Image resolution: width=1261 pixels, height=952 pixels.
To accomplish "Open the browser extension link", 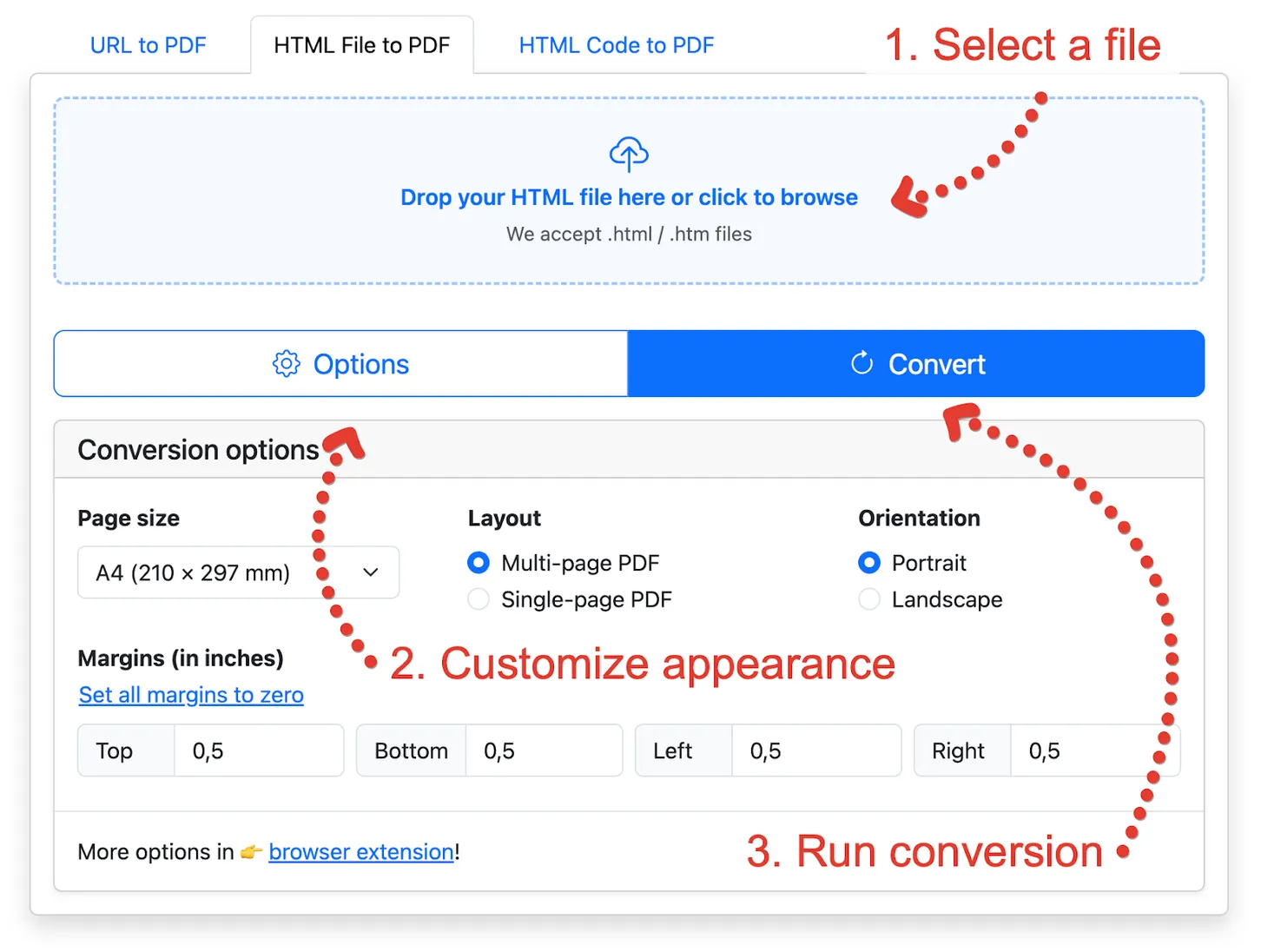I will [x=361, y=852].
